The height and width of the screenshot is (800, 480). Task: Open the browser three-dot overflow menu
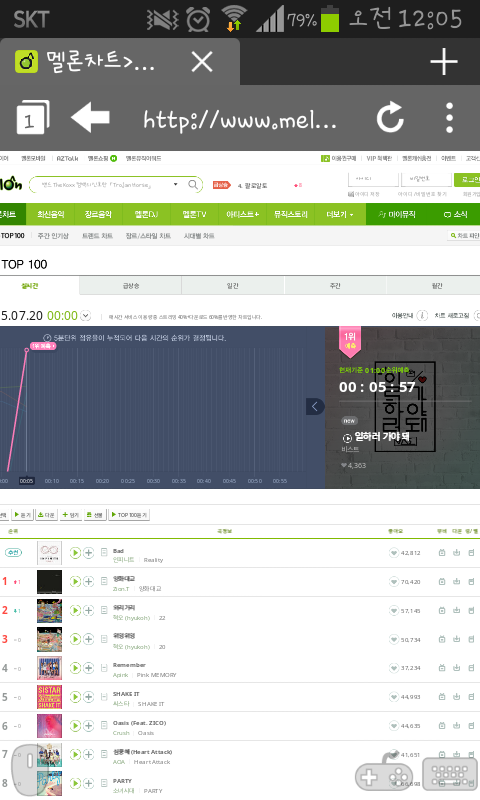[449, 118]
